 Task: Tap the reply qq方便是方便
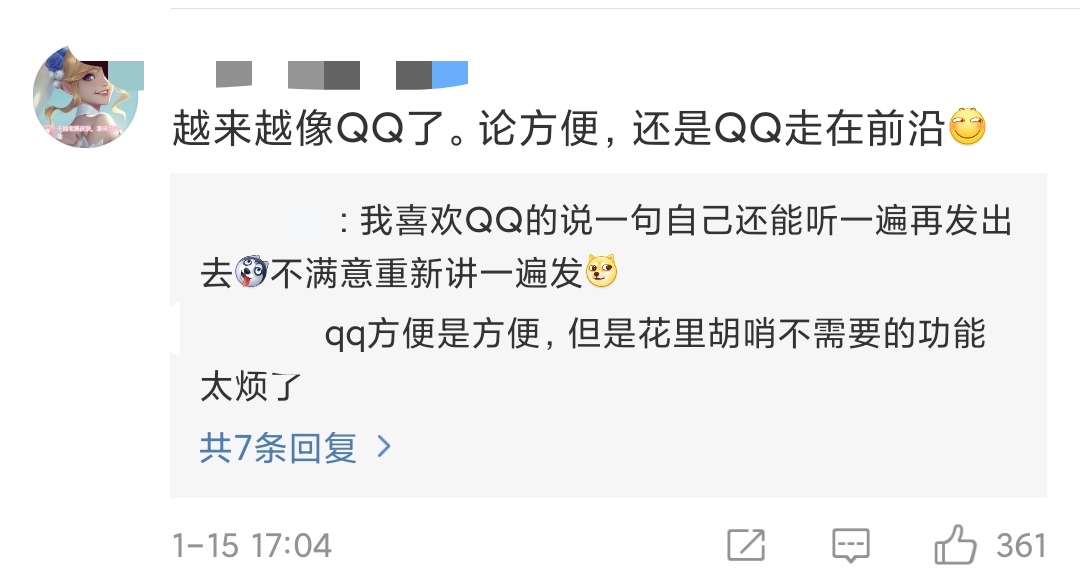coord(592,360)
